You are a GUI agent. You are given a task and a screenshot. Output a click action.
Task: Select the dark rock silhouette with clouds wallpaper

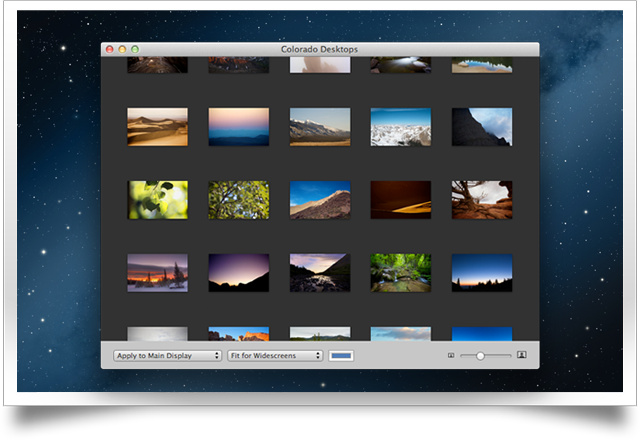482,127
